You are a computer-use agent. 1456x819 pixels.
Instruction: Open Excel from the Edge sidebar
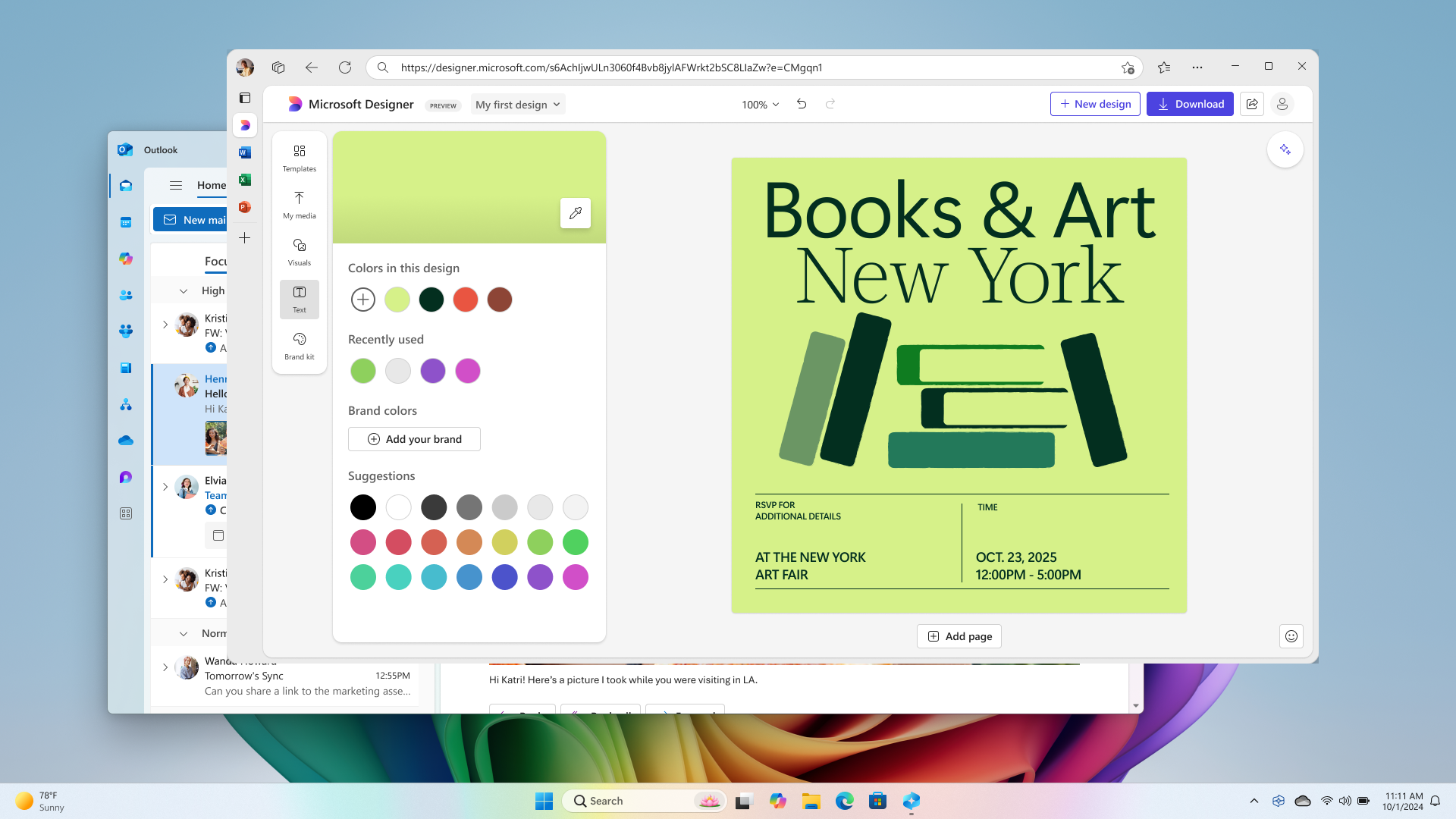[245, 180]
